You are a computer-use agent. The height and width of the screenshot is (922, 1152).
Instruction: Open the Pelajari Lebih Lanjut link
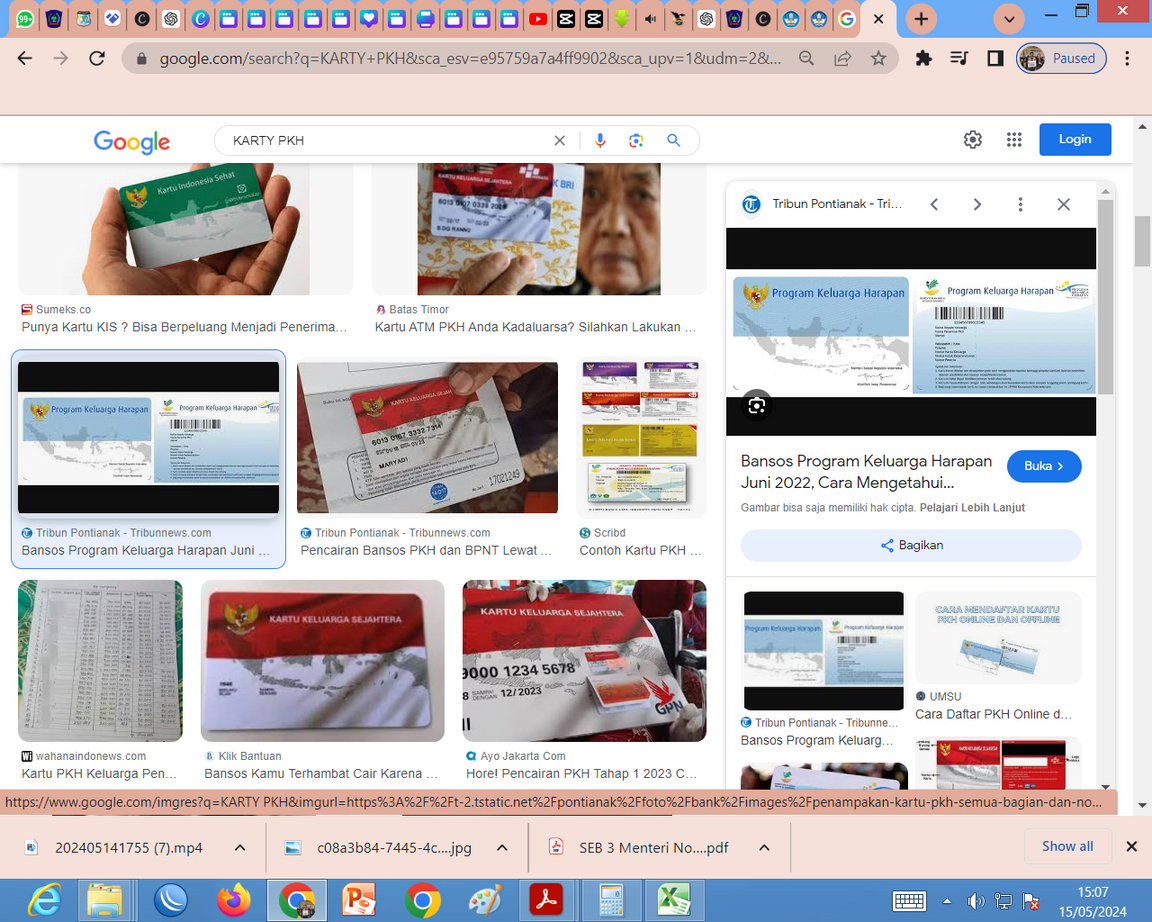(x=972, y=508)
